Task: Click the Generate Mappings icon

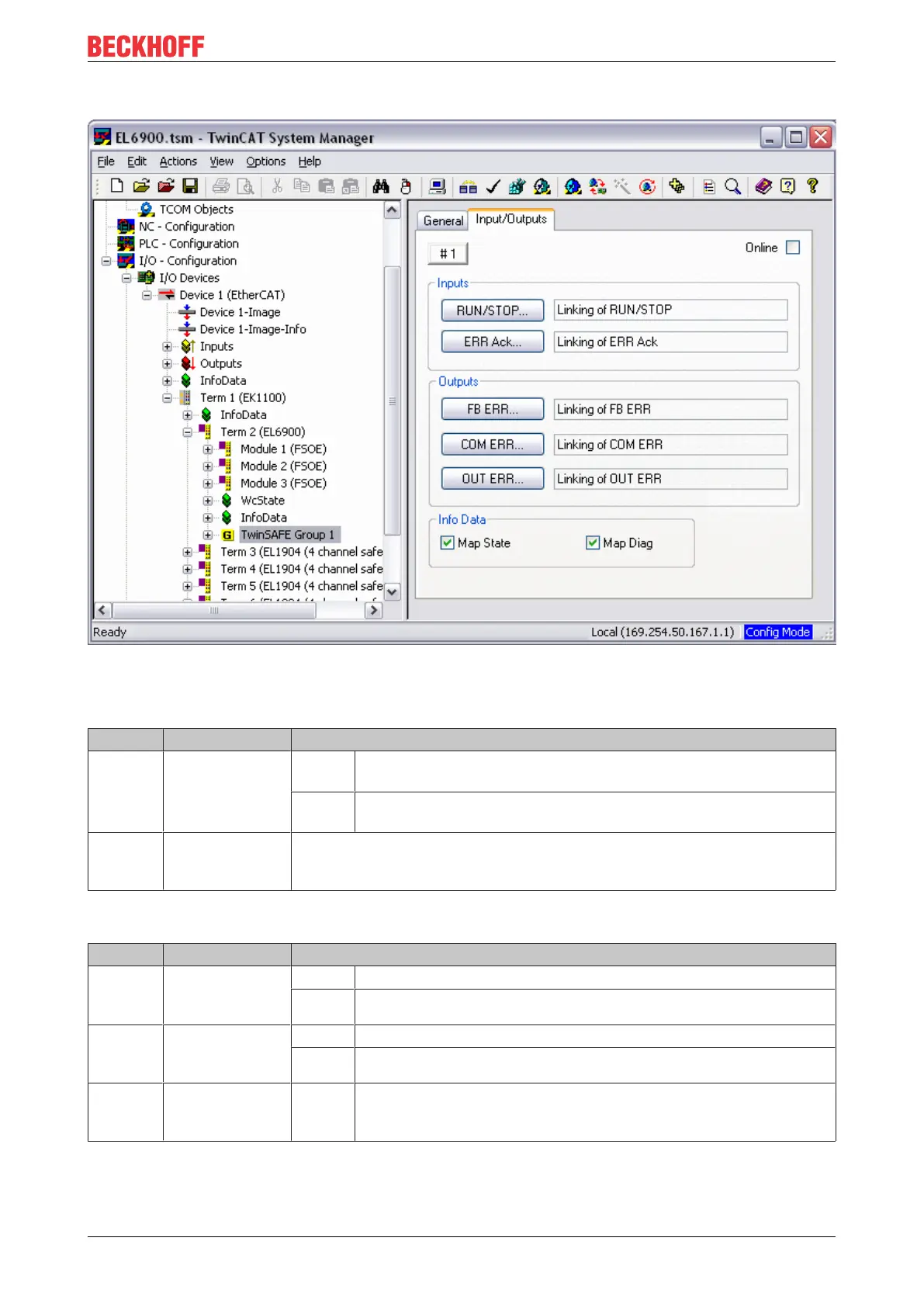Action: (468, 185)
